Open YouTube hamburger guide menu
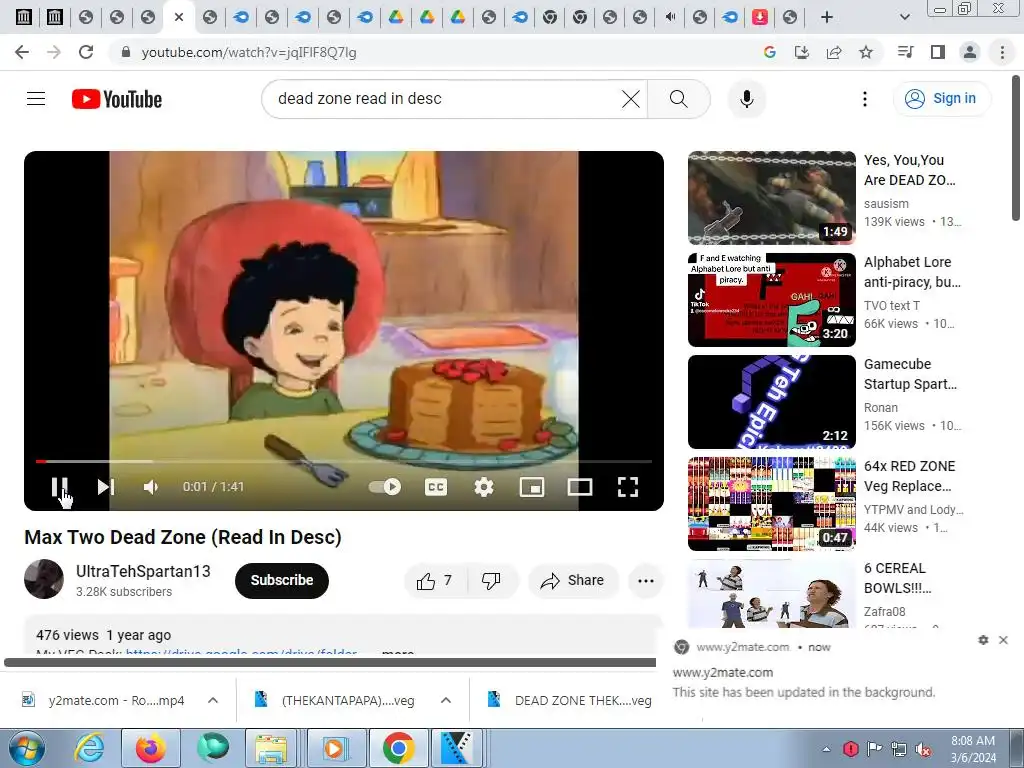The image size is (1024, 768). click(36, 99)
